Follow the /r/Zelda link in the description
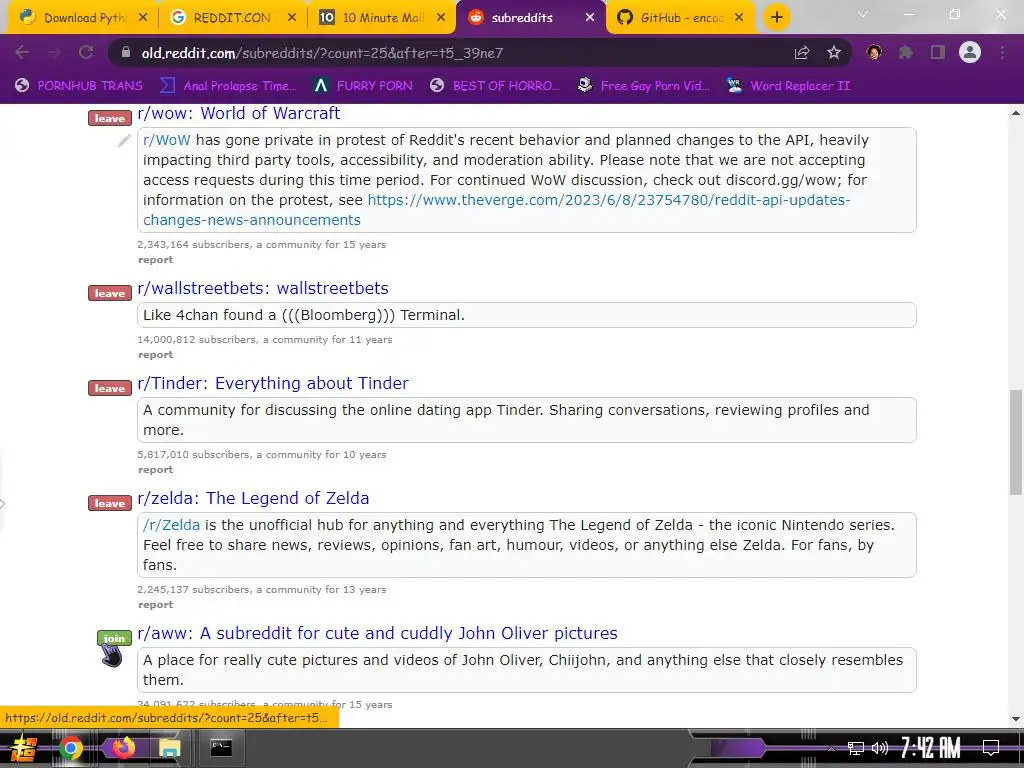The image size is (1024, 768). 171,524
